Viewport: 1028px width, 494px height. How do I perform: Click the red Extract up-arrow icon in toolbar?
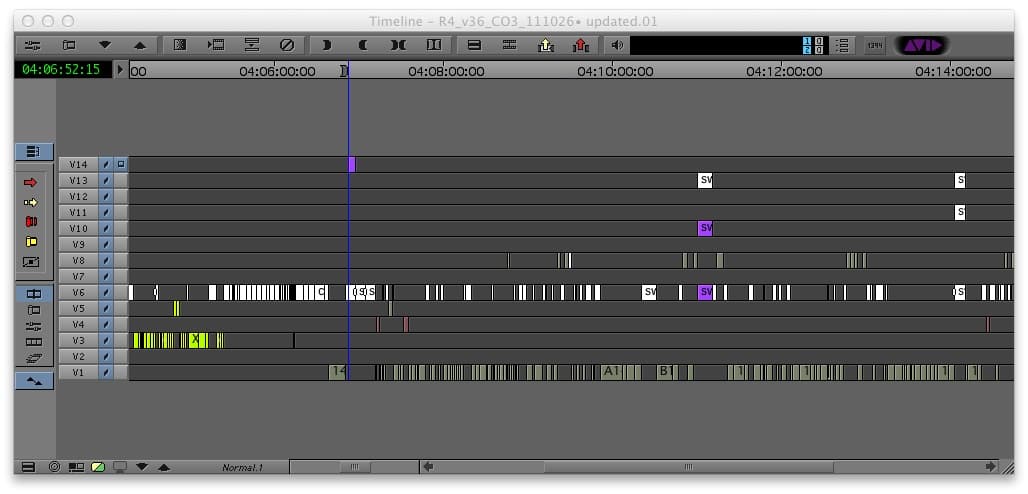coord(580,45)
